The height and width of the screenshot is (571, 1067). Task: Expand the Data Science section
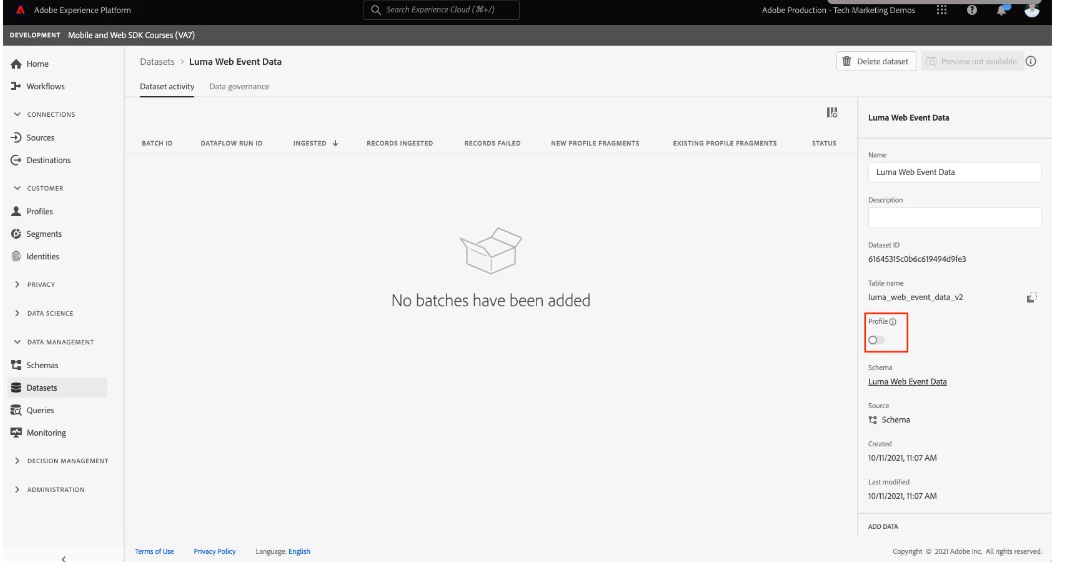pos(17,313)
